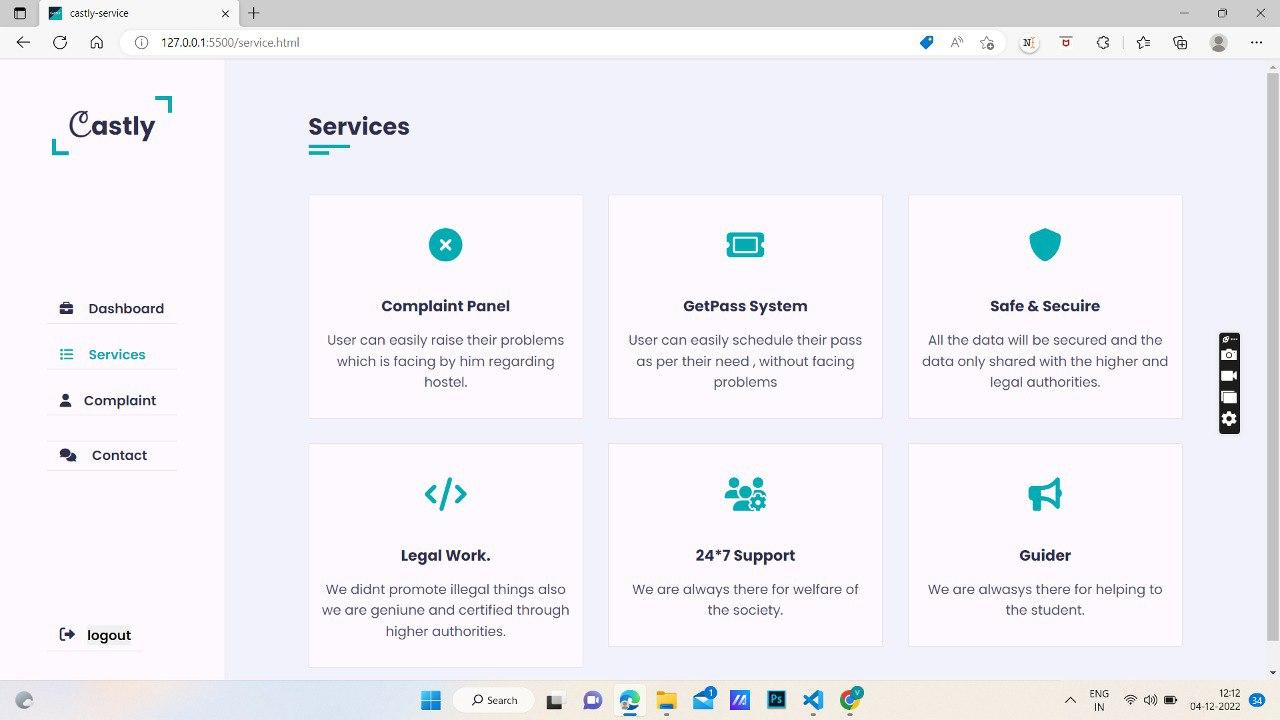Navigate back with the browser back arrow
The image size is (1280, 720).
click(x=23, y=42)
